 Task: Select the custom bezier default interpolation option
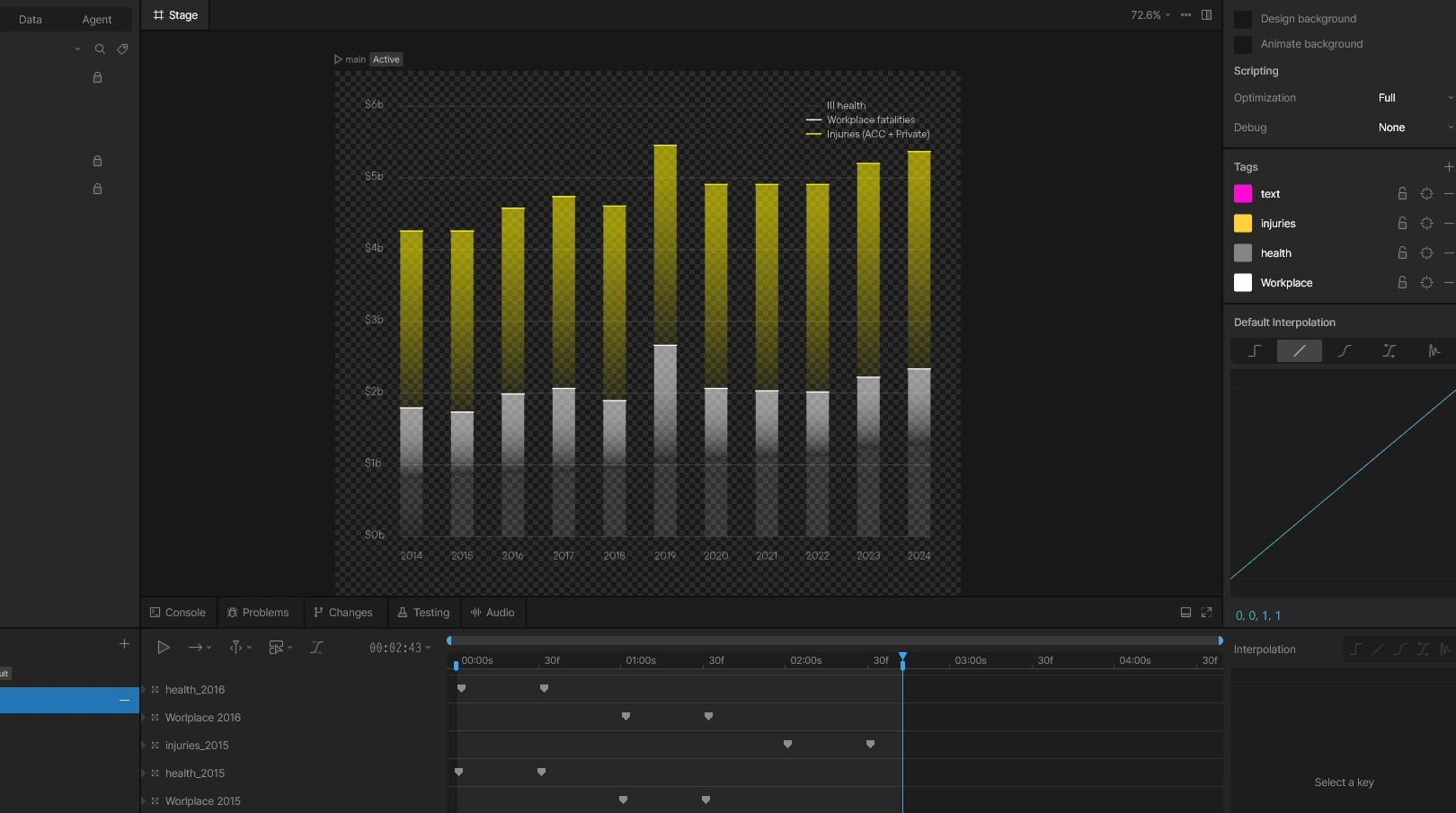coord(1389,351)
